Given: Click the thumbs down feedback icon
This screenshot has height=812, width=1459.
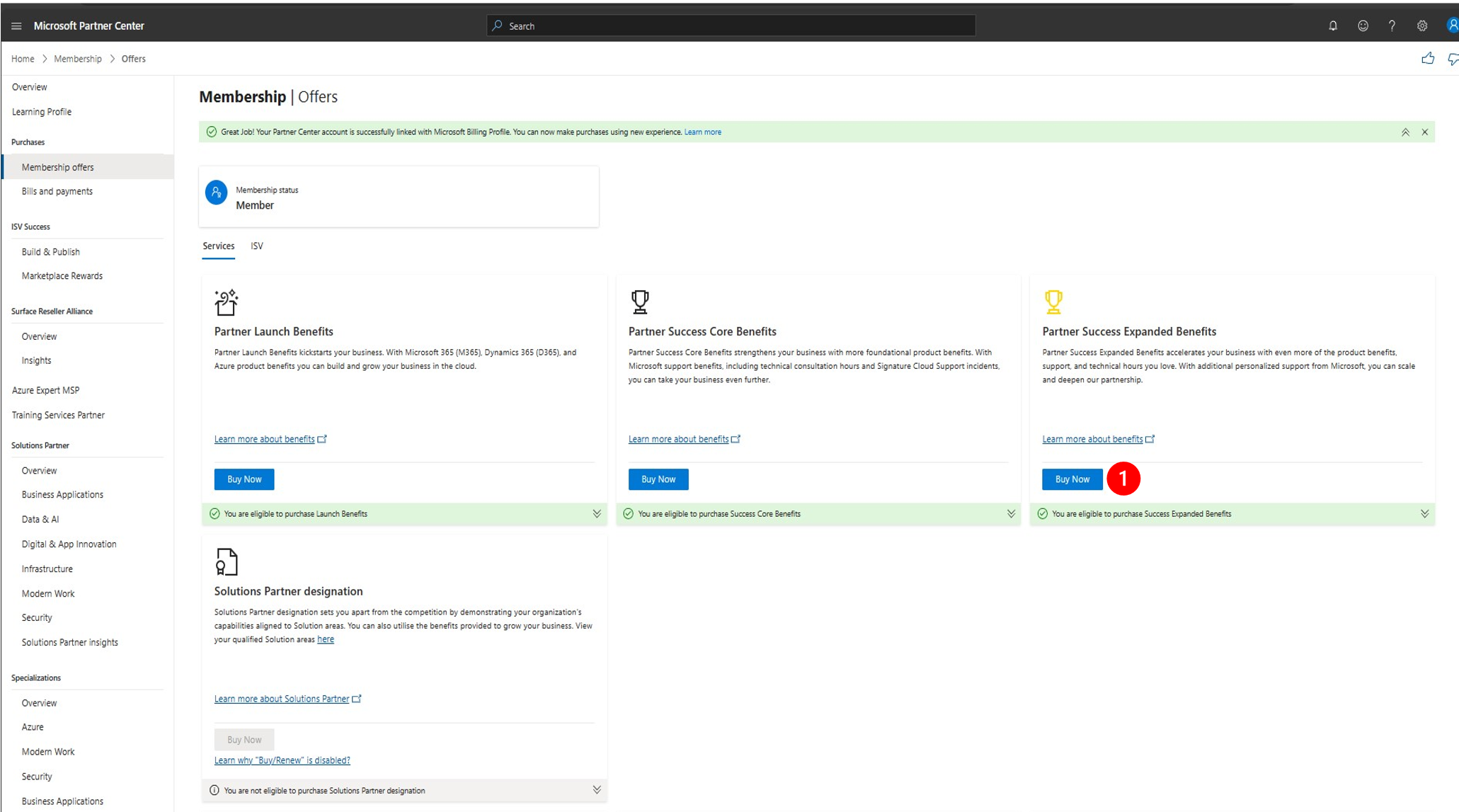Looking at the screenshot, I should pos(1453,59).
